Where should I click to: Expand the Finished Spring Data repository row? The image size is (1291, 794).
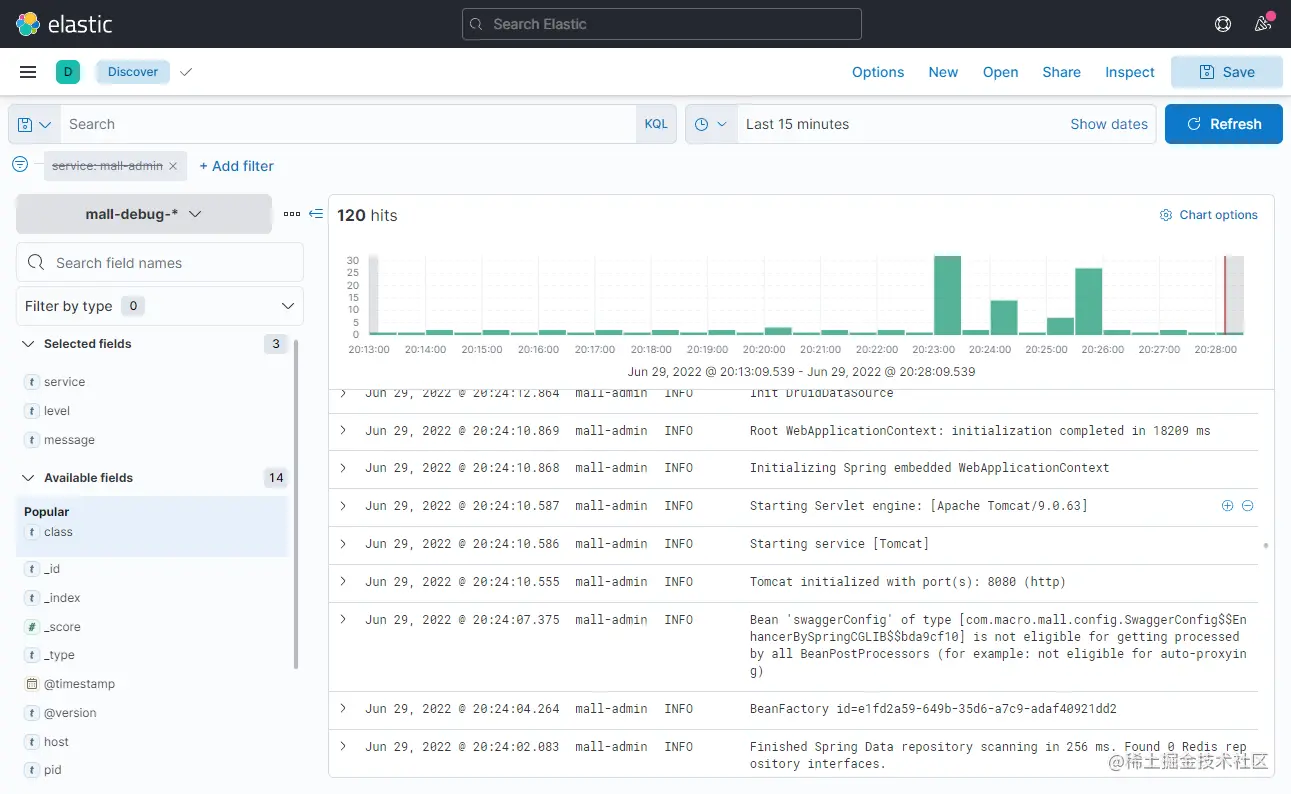pos(343,746)
